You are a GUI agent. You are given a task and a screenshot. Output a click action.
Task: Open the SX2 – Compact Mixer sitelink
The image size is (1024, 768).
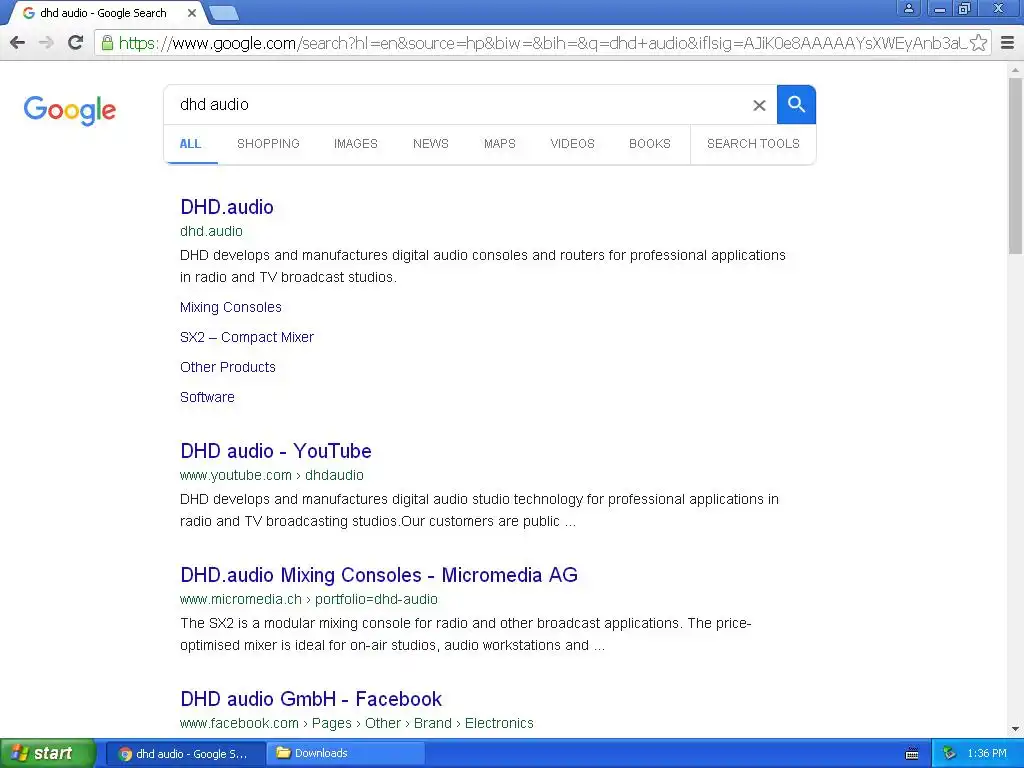click(x=247, y=337)
